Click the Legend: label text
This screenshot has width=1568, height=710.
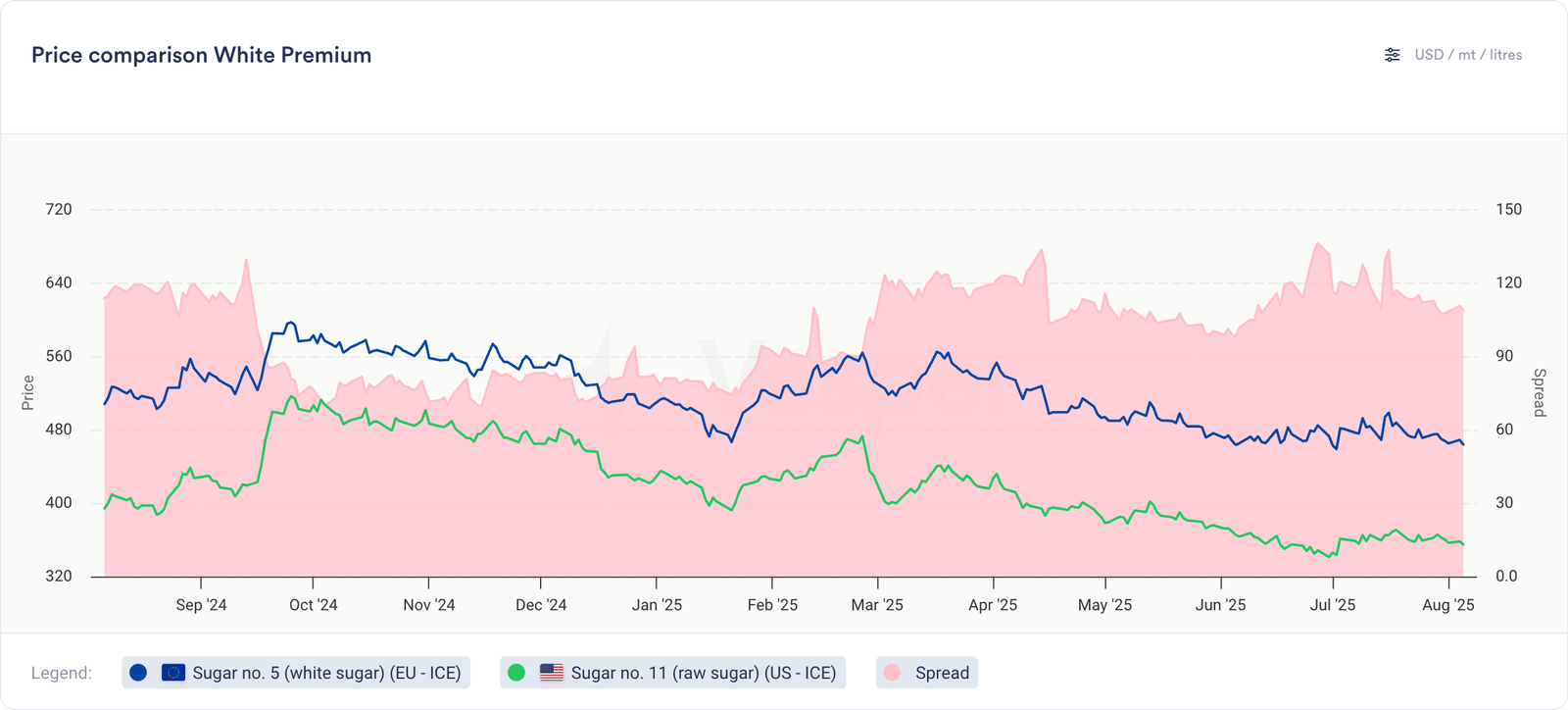click(x=62, y=673)
